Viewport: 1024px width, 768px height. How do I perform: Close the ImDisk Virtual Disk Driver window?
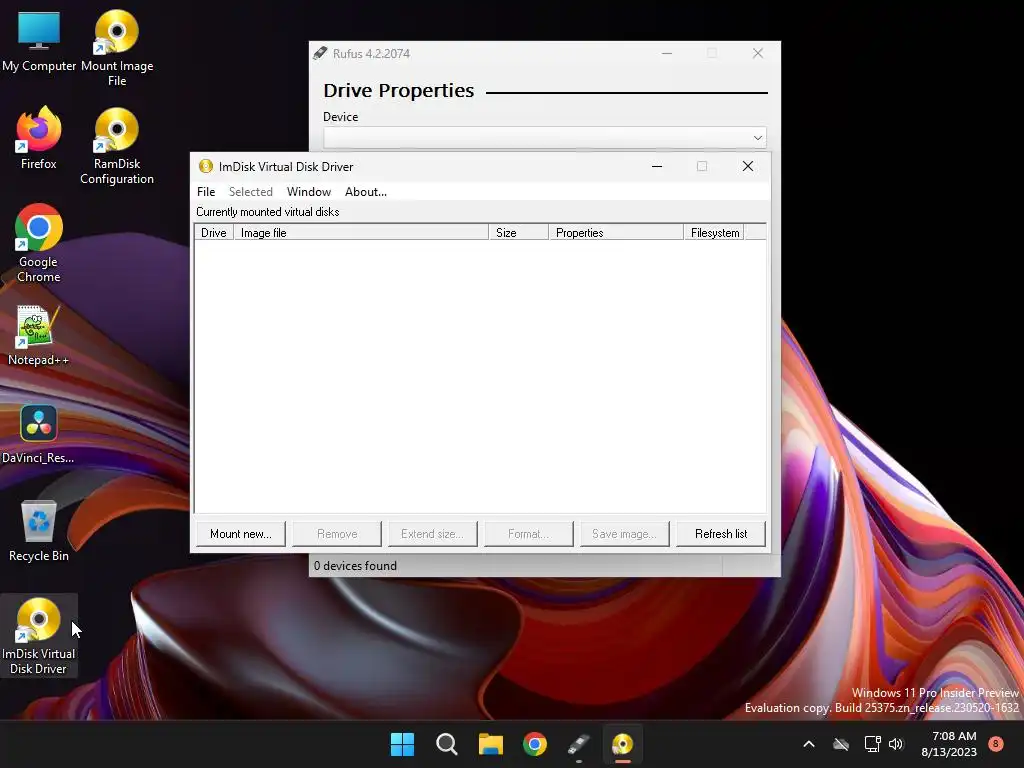[748, 167]
